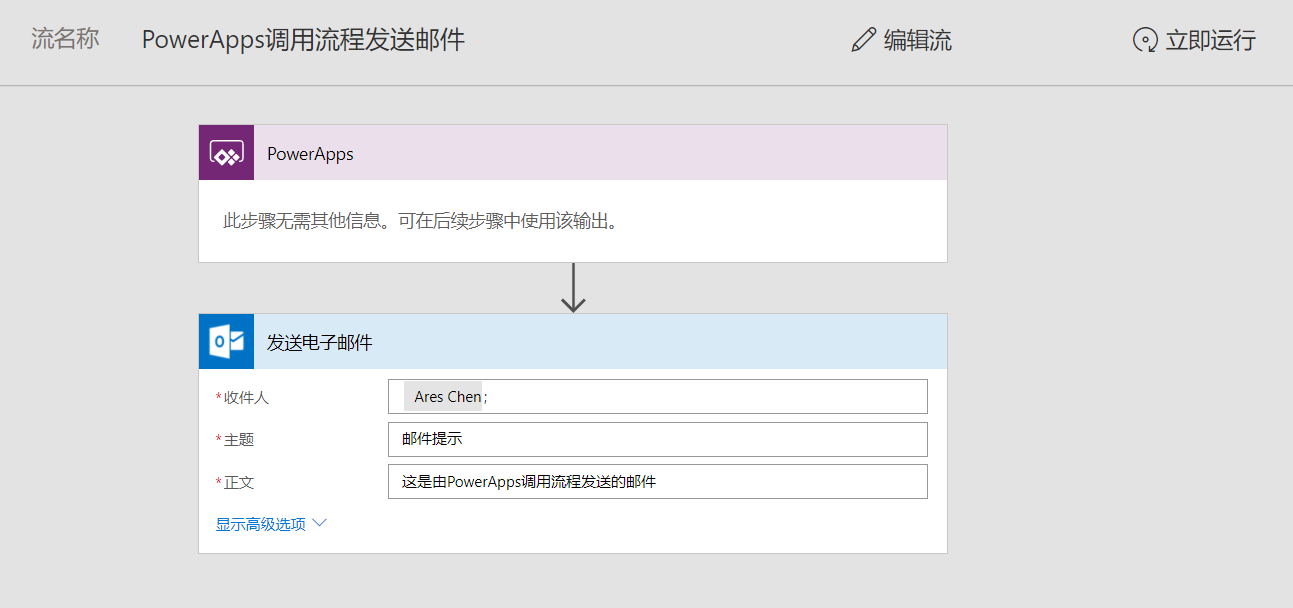1293x608 pixels.
Task: Click empty space in the 收件人 field
Action: coord(700,397)
